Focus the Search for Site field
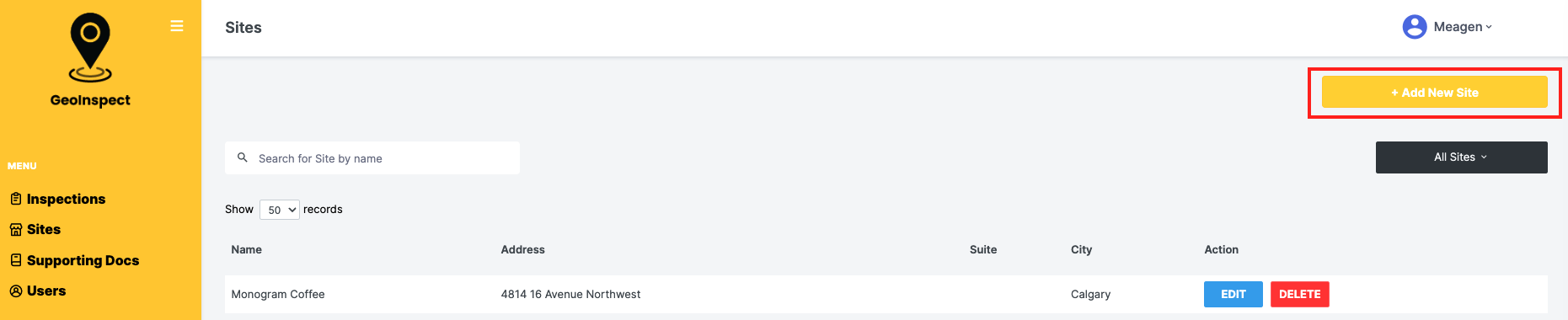The width and height of the screenshot is (1568, 320). [x=372, y=158]
